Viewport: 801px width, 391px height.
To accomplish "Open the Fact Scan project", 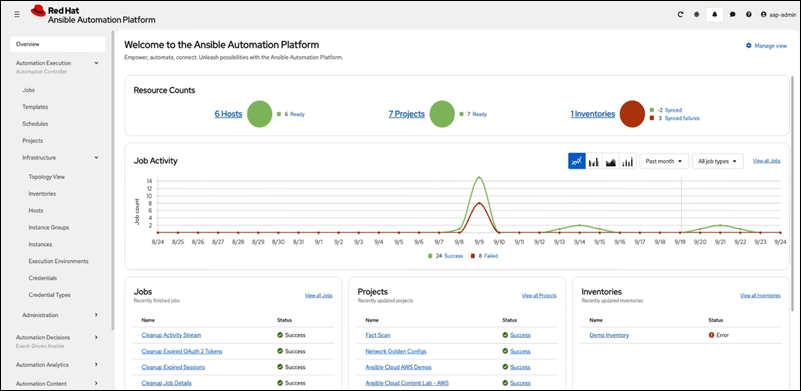I will coord(378,335).
